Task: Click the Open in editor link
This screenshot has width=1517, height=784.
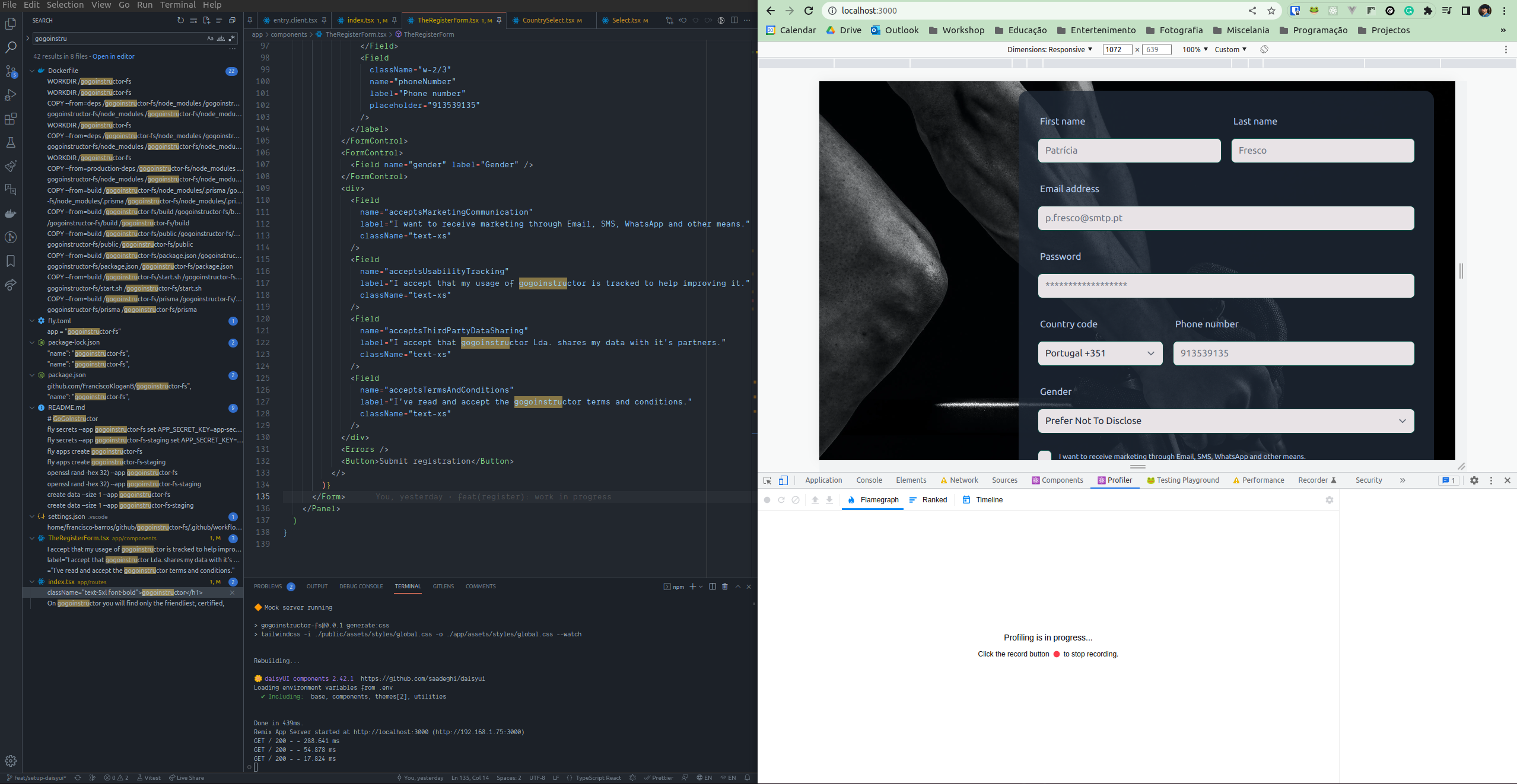Action: [x=113, y=56]
